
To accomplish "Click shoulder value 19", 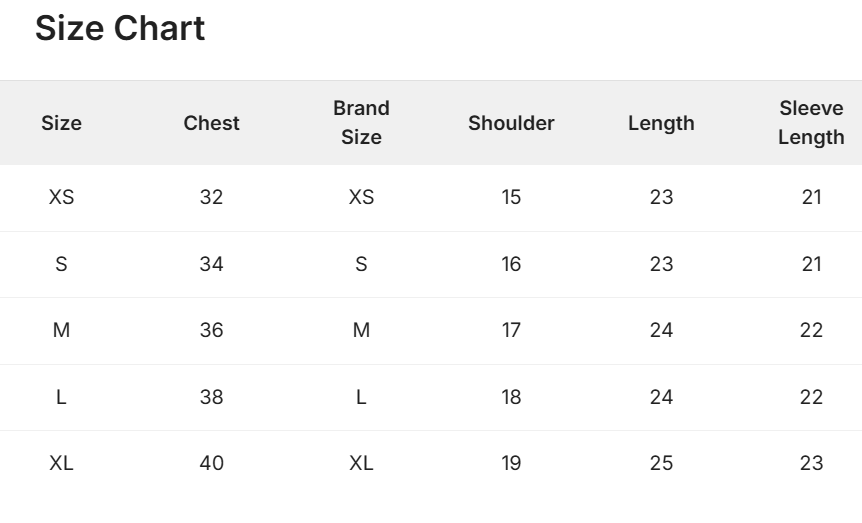I will pos(511,463).
